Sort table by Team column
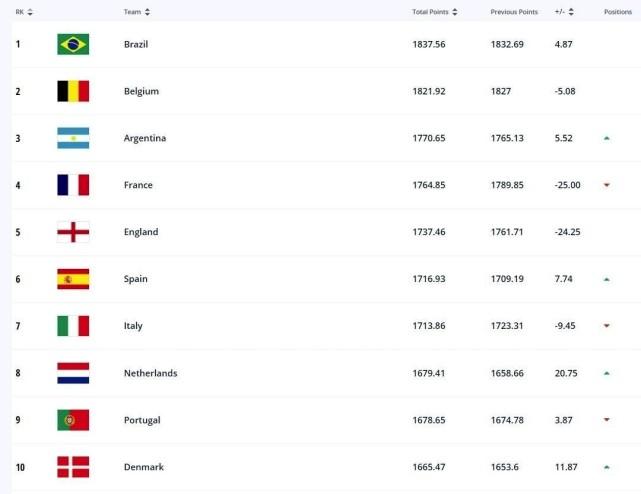The image size is (641, 494). 137,12
